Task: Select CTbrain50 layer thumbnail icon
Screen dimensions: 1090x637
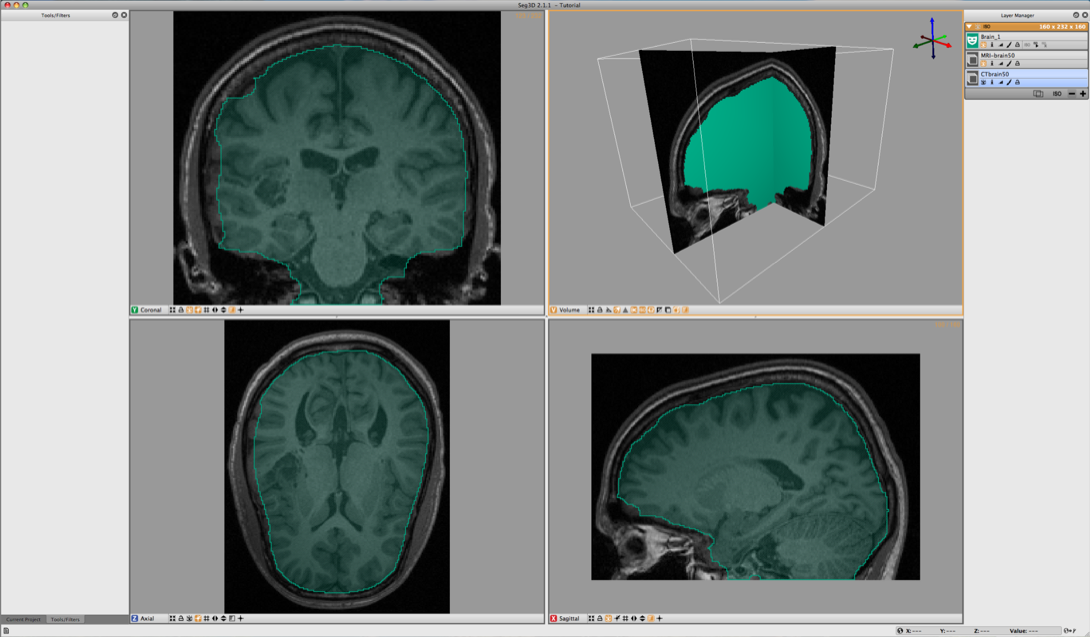Action: click(973, 79)
